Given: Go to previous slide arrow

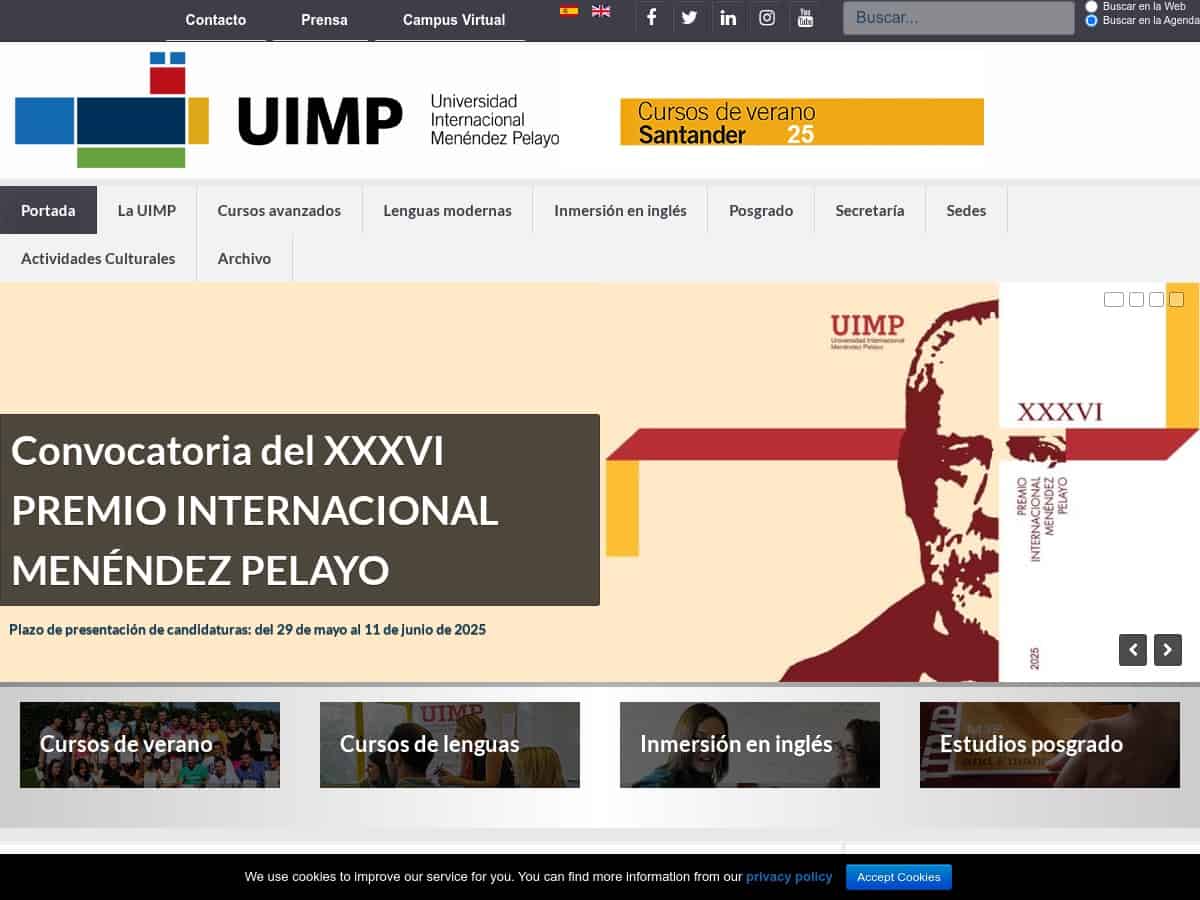Looking at the screenshot, I should tap(1133, 650).
